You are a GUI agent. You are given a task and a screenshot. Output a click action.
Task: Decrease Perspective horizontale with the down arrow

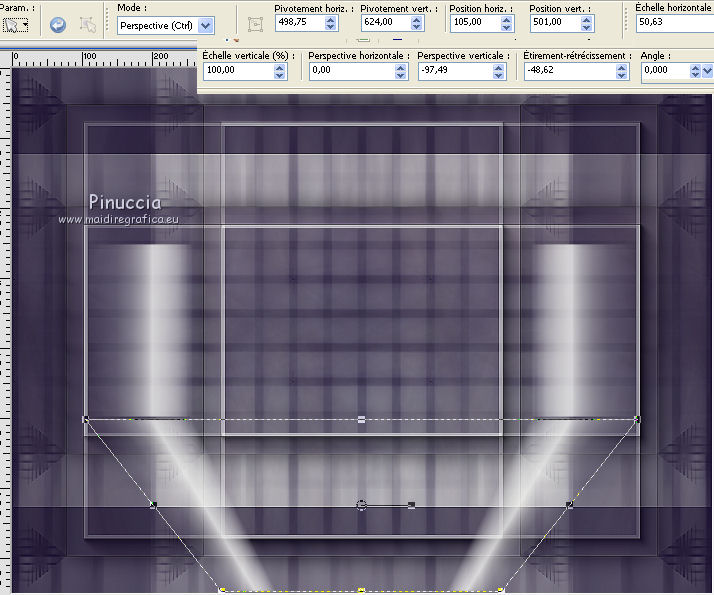(x=400, y=75)
